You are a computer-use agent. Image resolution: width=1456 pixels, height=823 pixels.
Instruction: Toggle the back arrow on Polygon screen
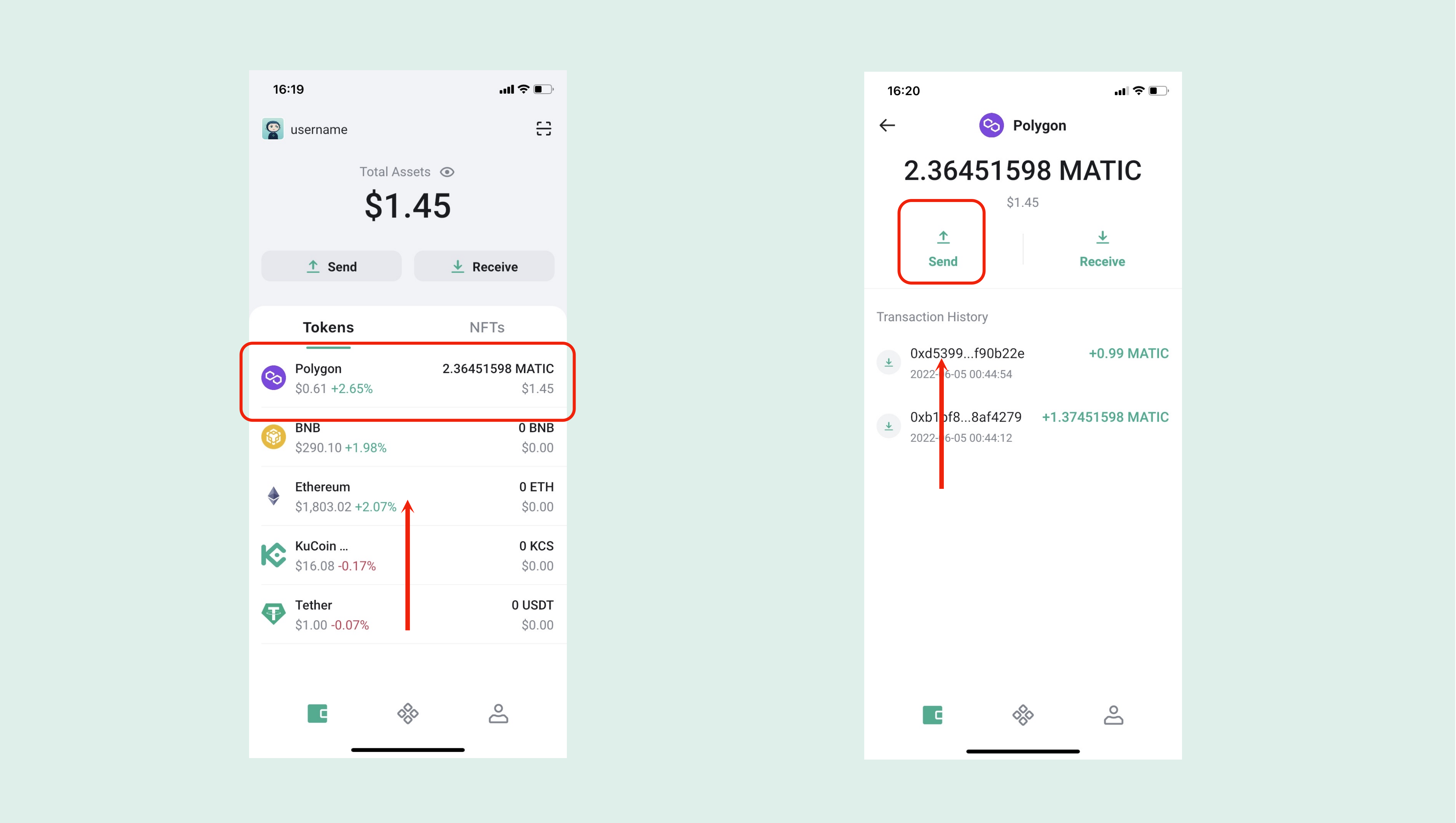887,125
